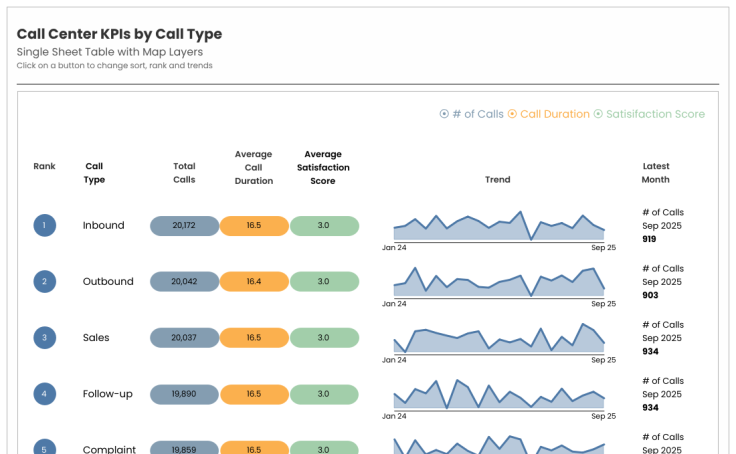Screen dimensions: 736x454
Task: Select the Inbound call type label
Action: click(104, 225)
